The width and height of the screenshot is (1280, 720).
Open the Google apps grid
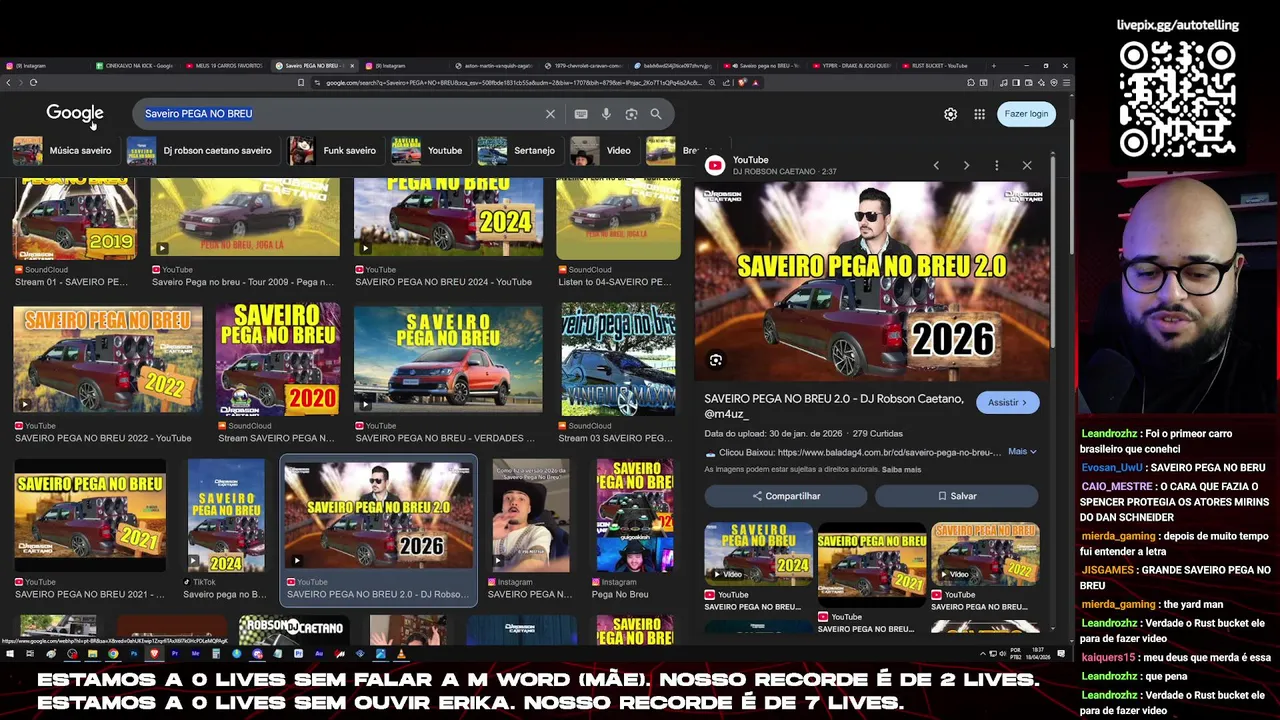pyautogui.click(x=980, y=114)
